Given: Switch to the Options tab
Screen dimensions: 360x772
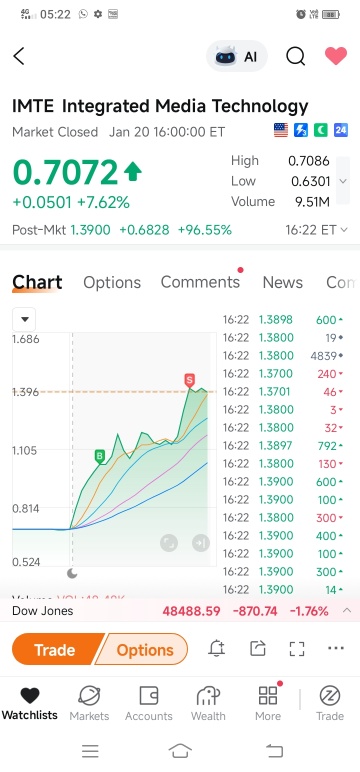Looking at the screenshot, I should (112, 283).
